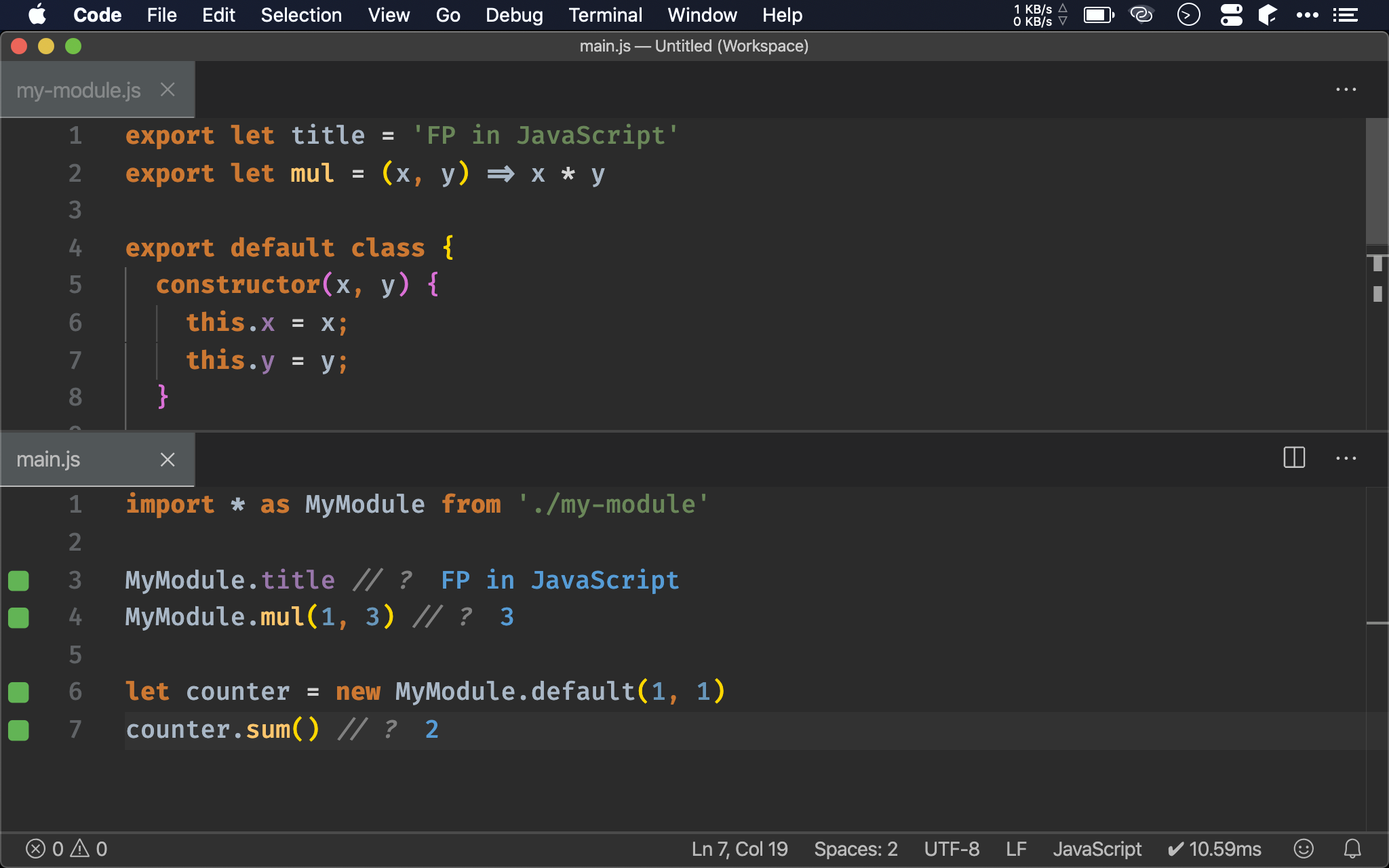The height and width of the screenshot is (868, 1389).
Task: Change the UTF-8 file encoding
Action: coord(952,848)
